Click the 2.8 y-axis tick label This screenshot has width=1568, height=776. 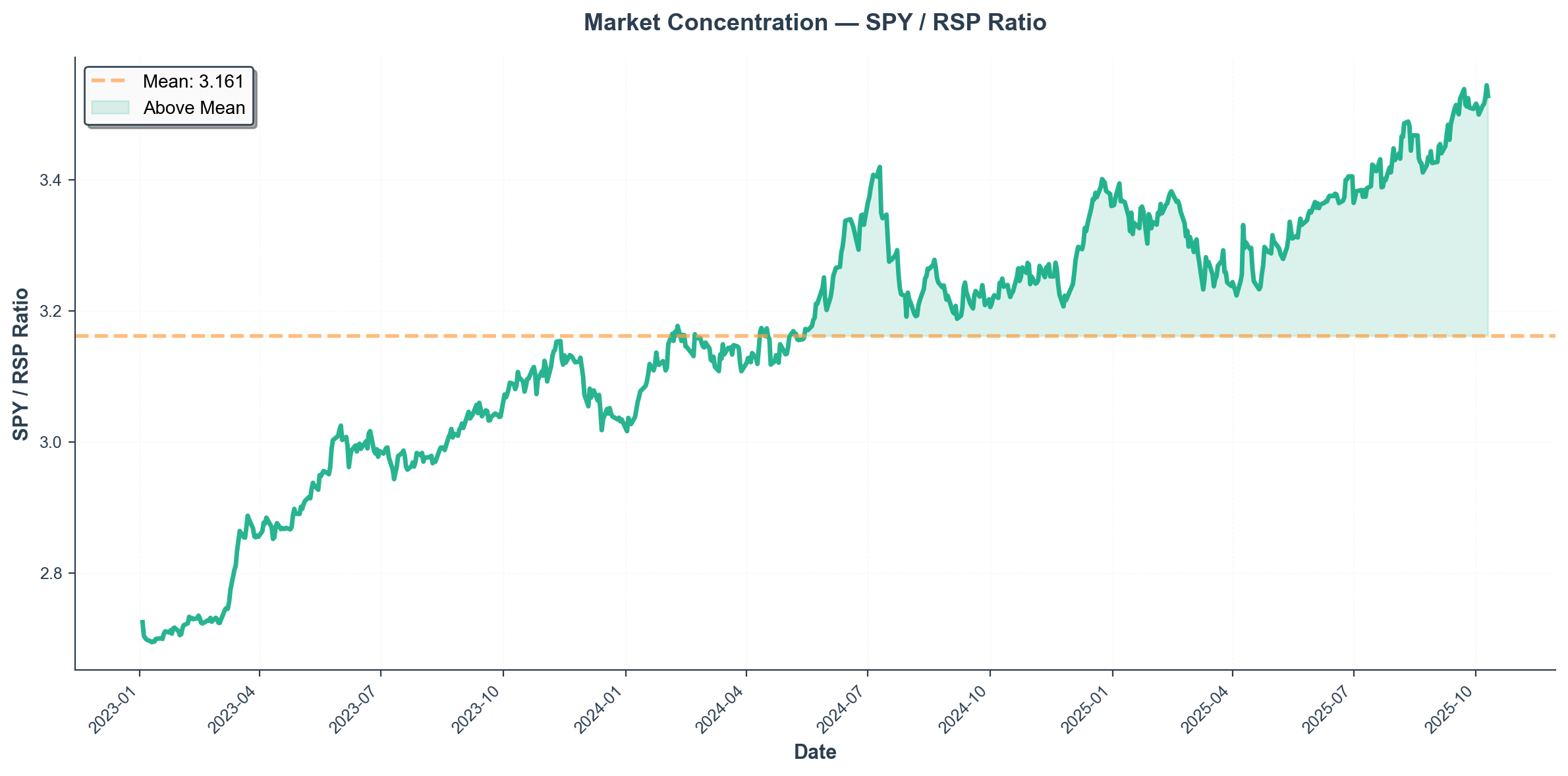coord(51,573)
